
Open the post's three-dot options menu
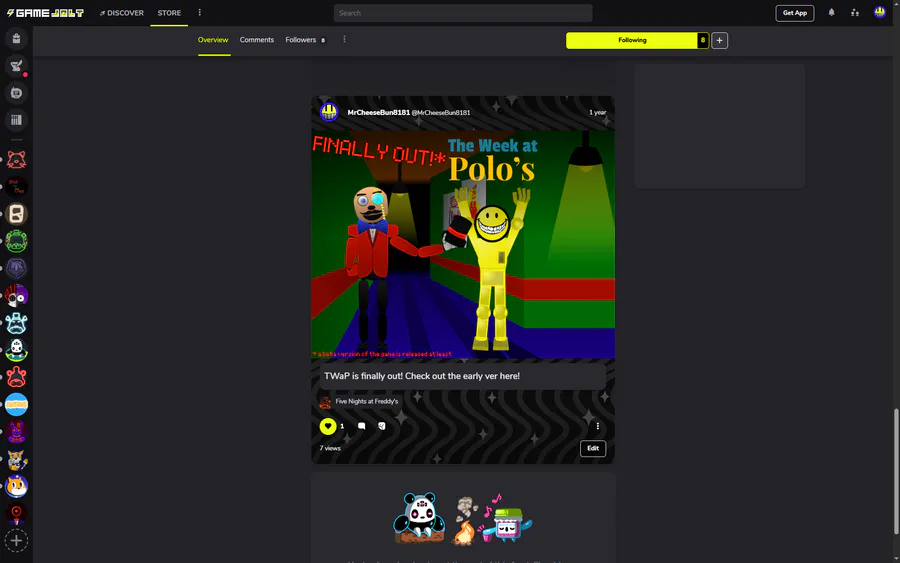598,426
